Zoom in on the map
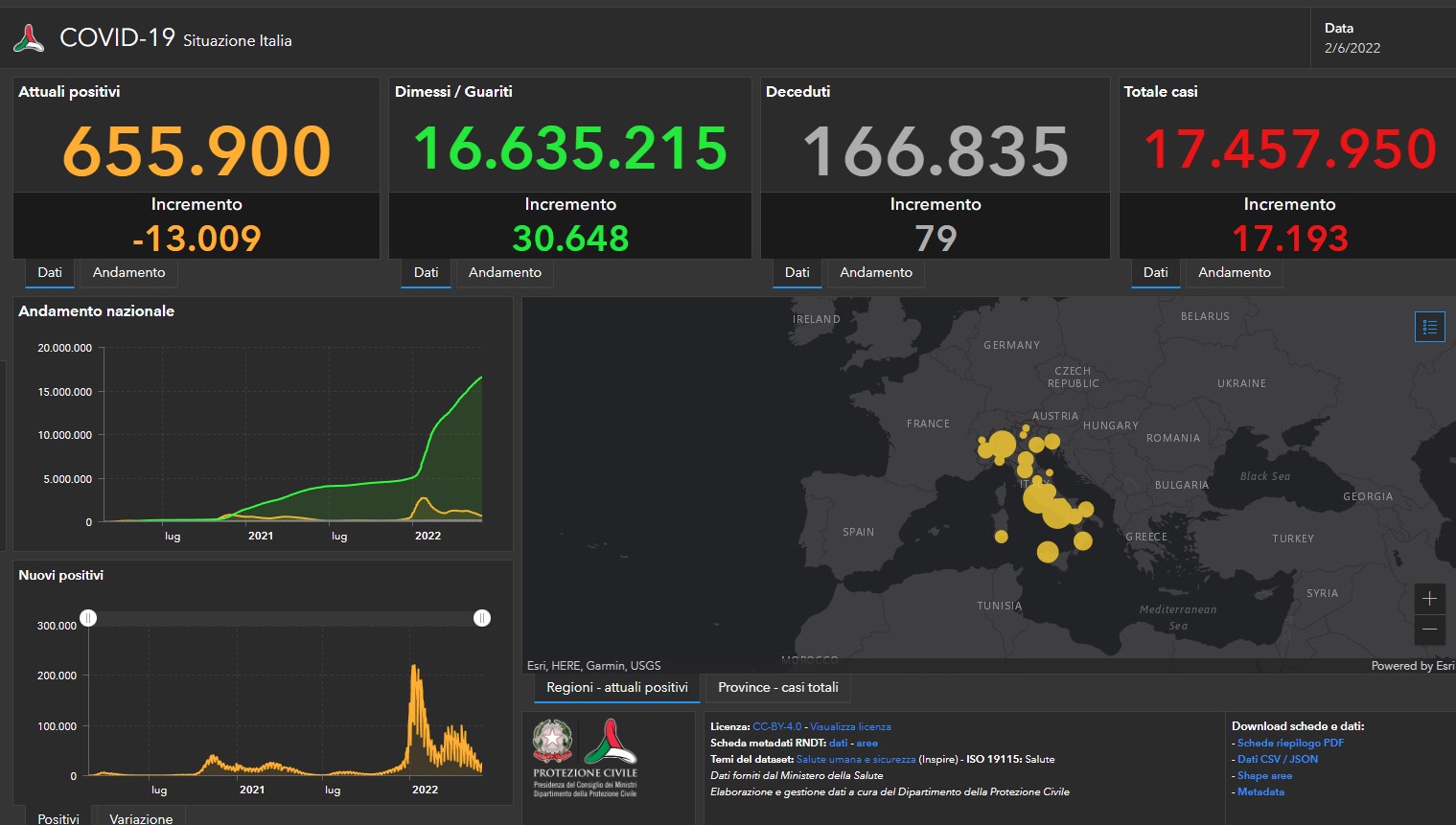The image size is (1456, 825). (x=1429, y=599)
